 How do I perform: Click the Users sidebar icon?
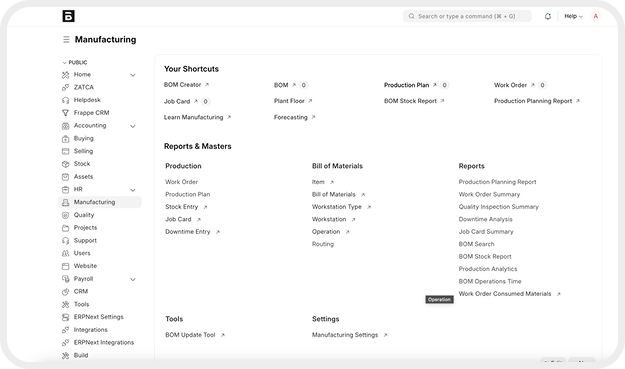coord(65,253)
